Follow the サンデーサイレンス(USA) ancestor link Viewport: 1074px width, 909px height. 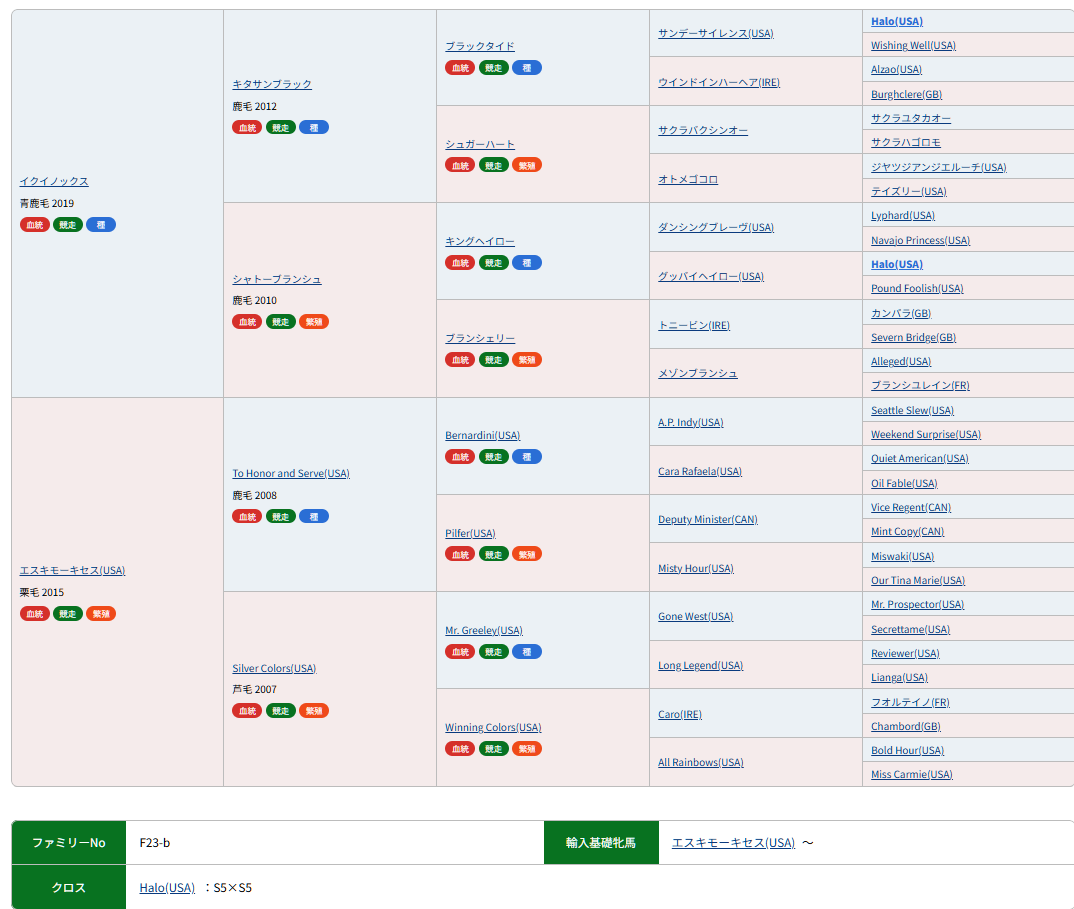pos(715,33)
